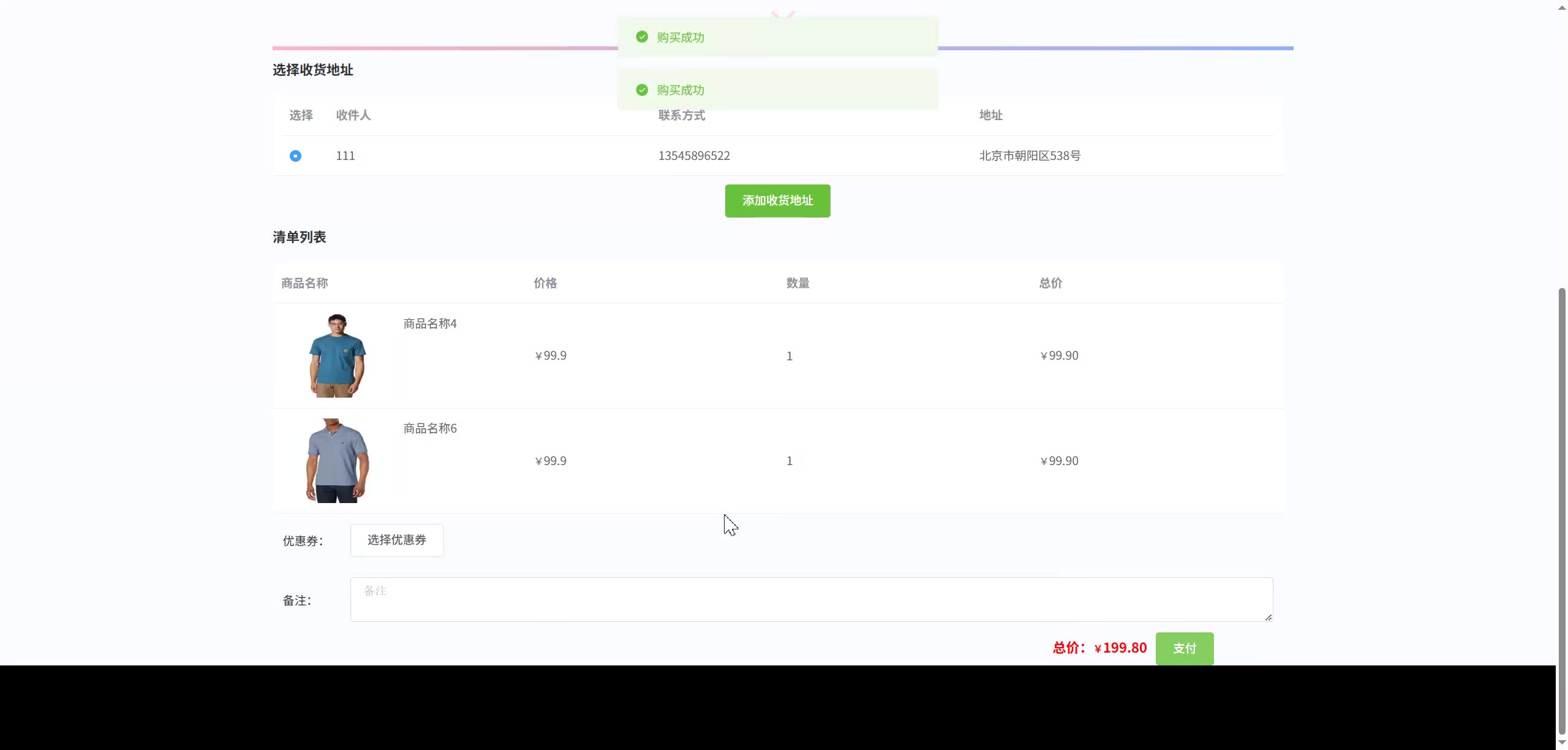The image size is (1568, 750).
Task: Click product name 商品名称4
Action: pos(430,324)
